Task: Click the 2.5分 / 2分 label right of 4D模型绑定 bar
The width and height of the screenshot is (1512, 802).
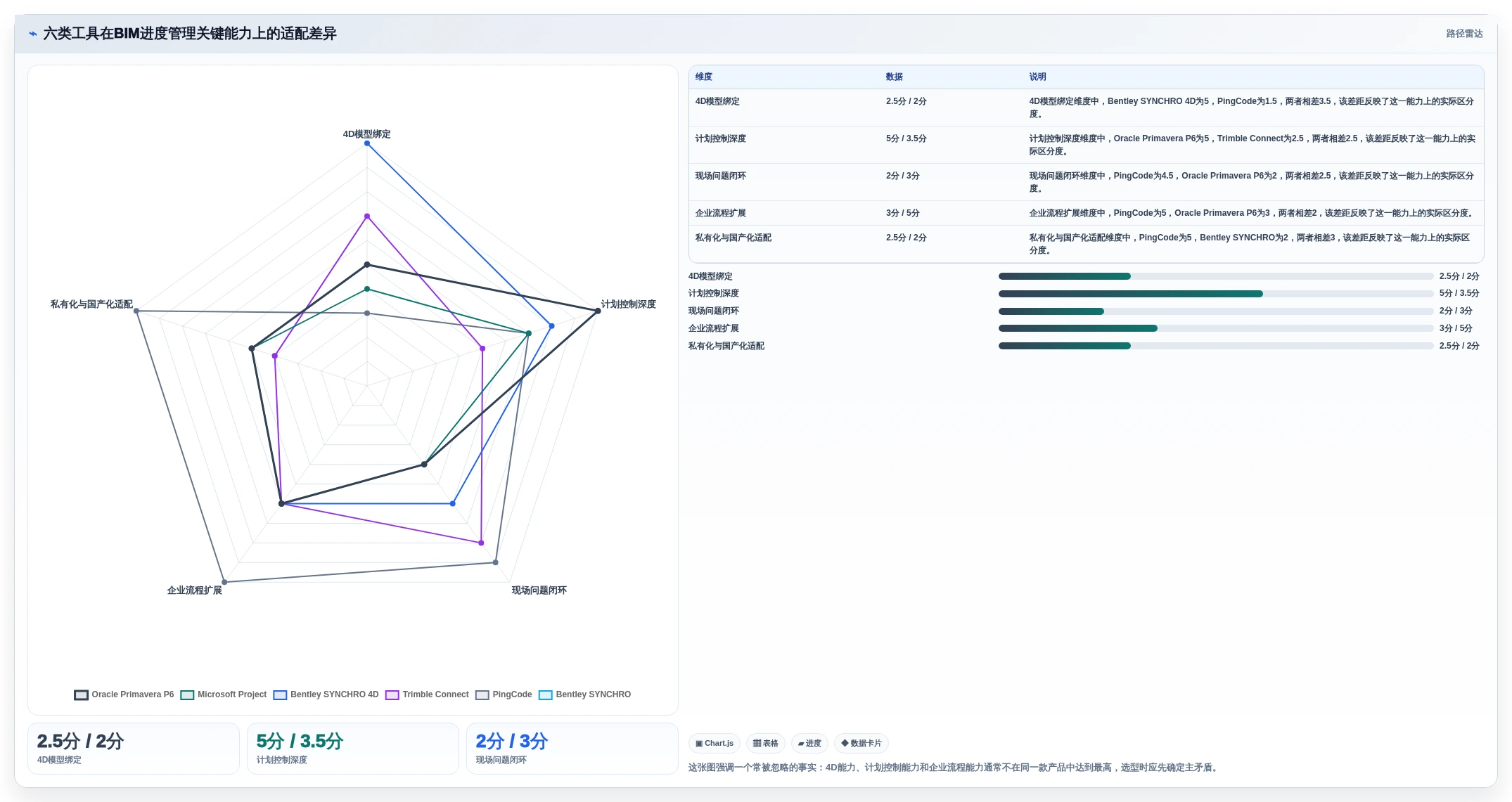Action: [x=1459, y=276]
